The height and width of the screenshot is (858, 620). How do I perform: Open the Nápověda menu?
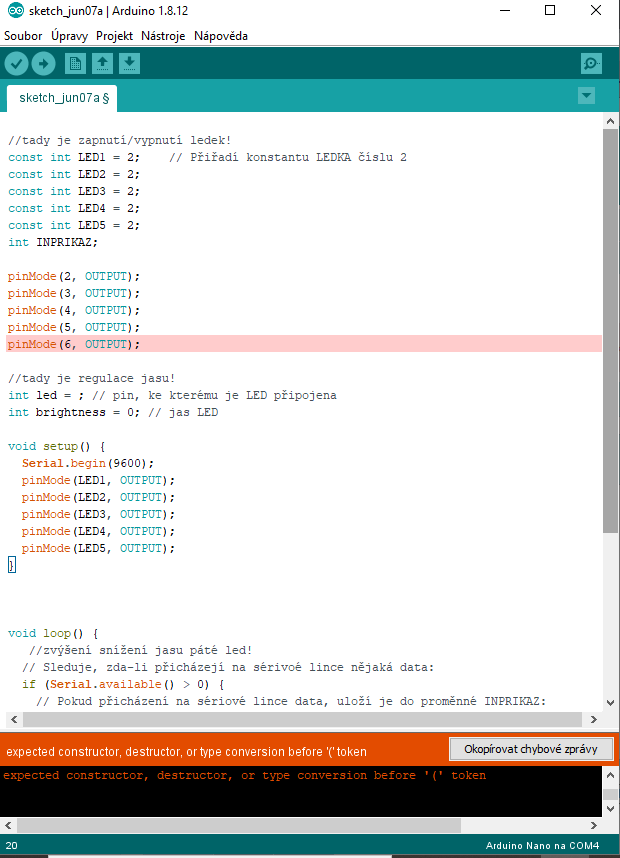click(221, 36)
